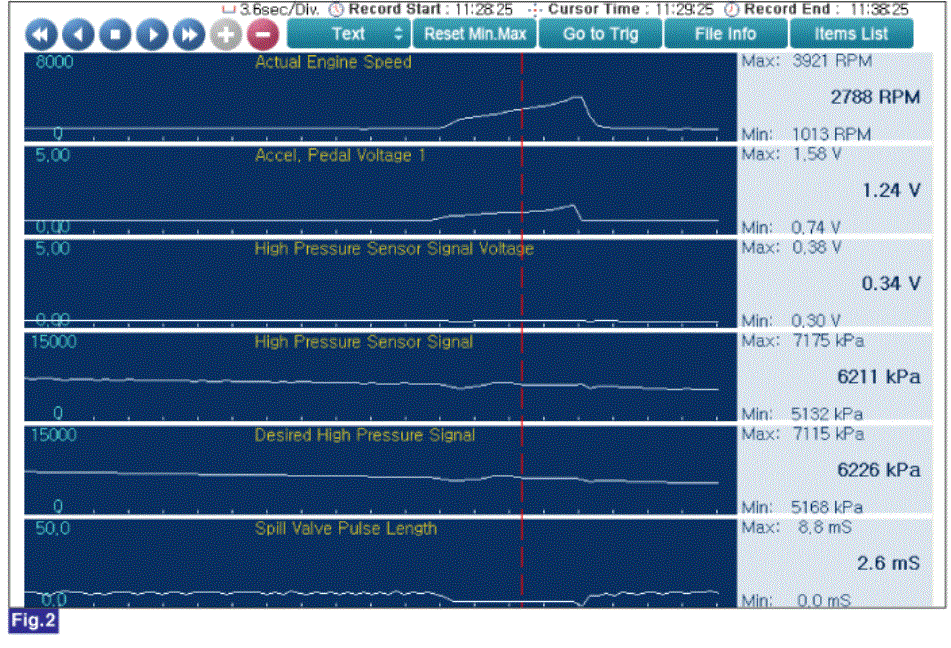Open the Text display mode dropdown
Viewport: 951px width, 648px height.
click(x=349, y=34)
